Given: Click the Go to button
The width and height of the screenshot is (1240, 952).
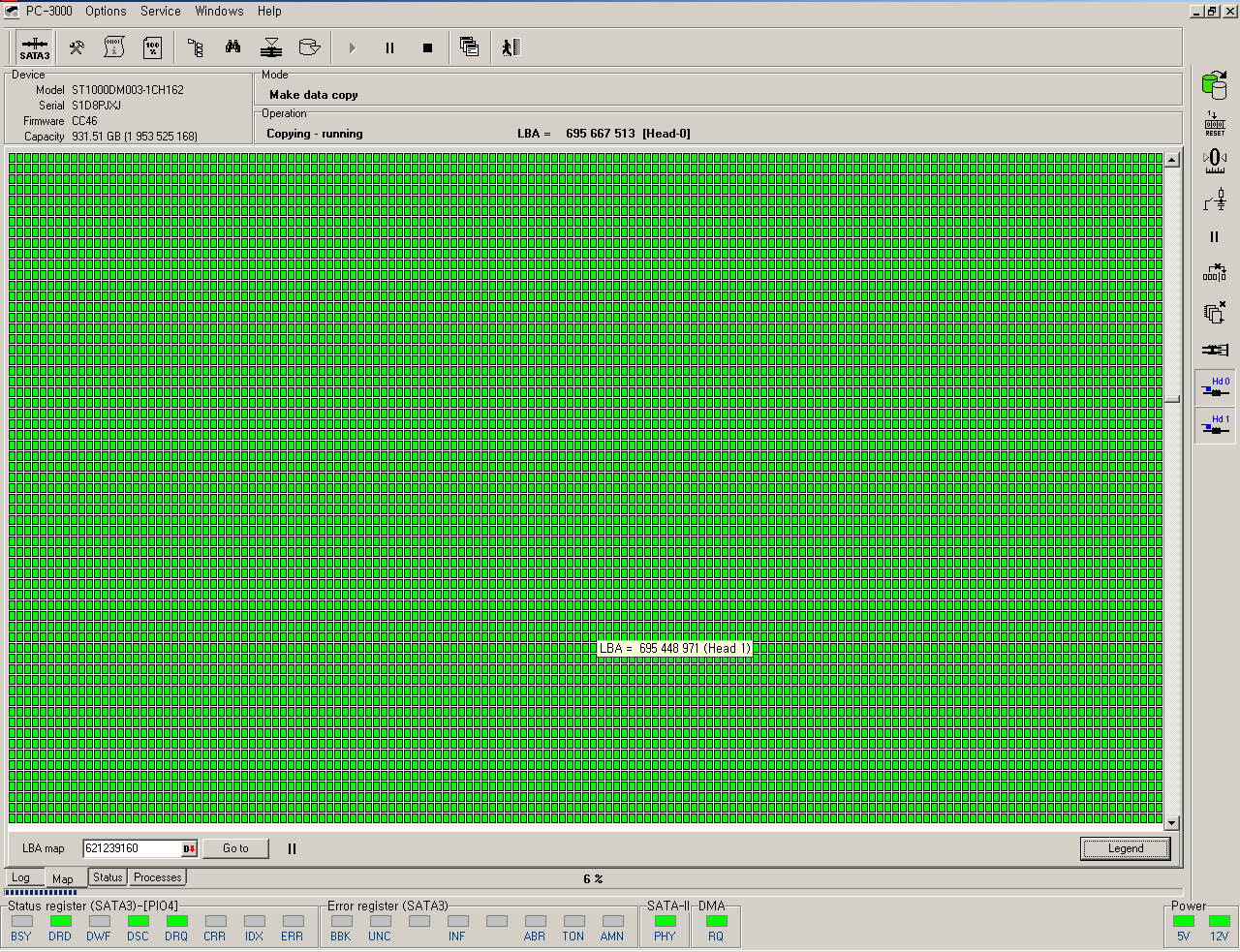Looking at the screenshot, I should pyautogui.click(x=235, y=848).
